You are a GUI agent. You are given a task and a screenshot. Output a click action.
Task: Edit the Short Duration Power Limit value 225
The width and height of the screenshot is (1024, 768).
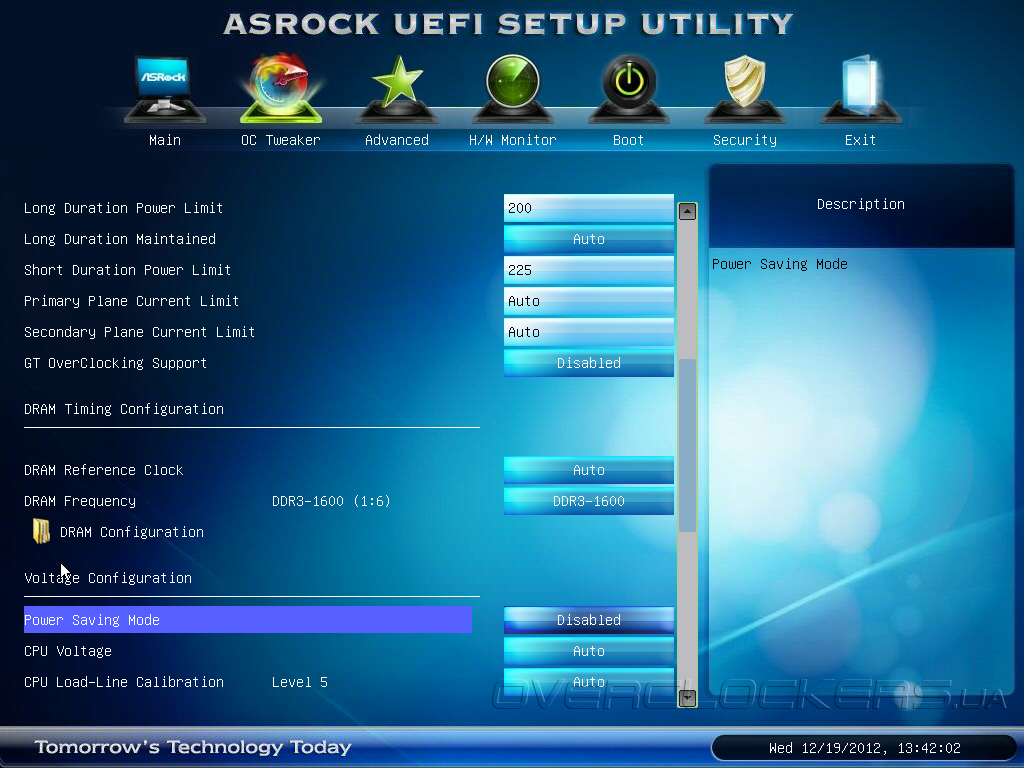(x=588, y=270)
